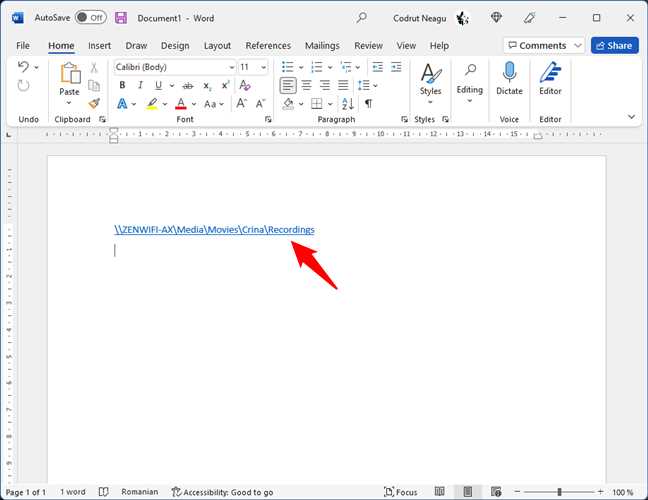Click the Cut scissors icon

[x=94, y=67]
